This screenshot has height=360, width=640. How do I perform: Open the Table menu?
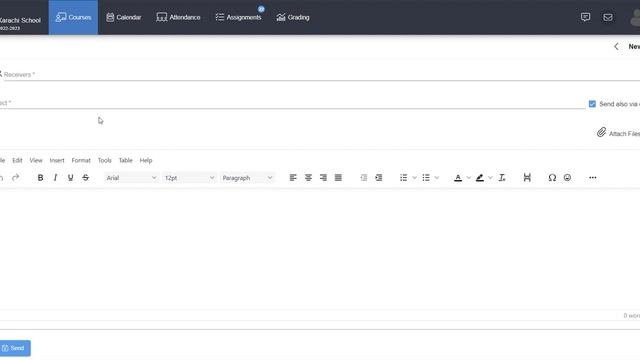(x=125, y=160)
